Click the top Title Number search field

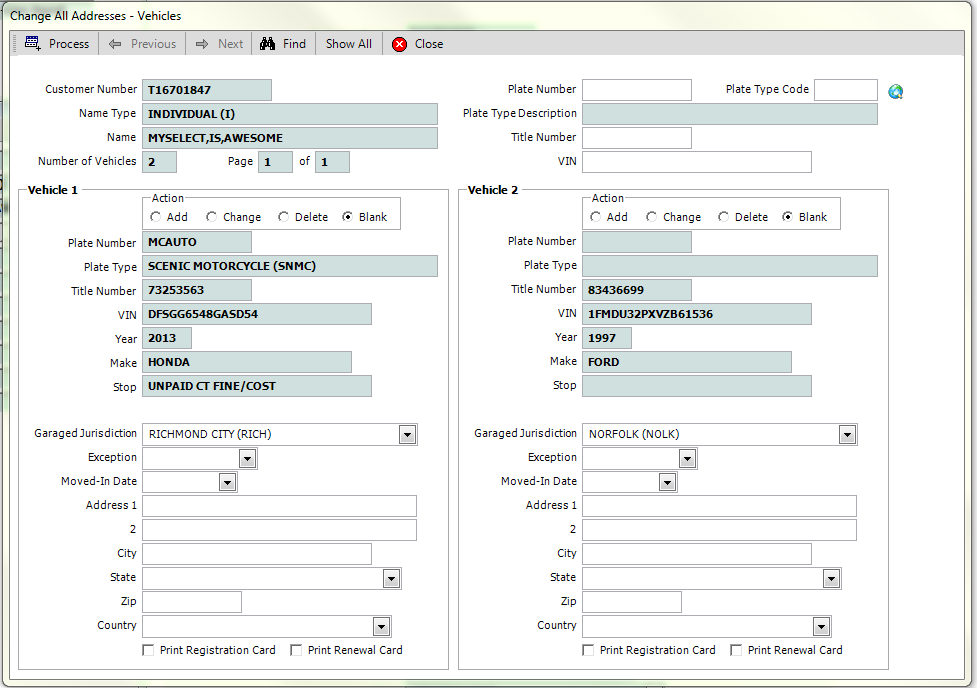(x=637, y=138)
